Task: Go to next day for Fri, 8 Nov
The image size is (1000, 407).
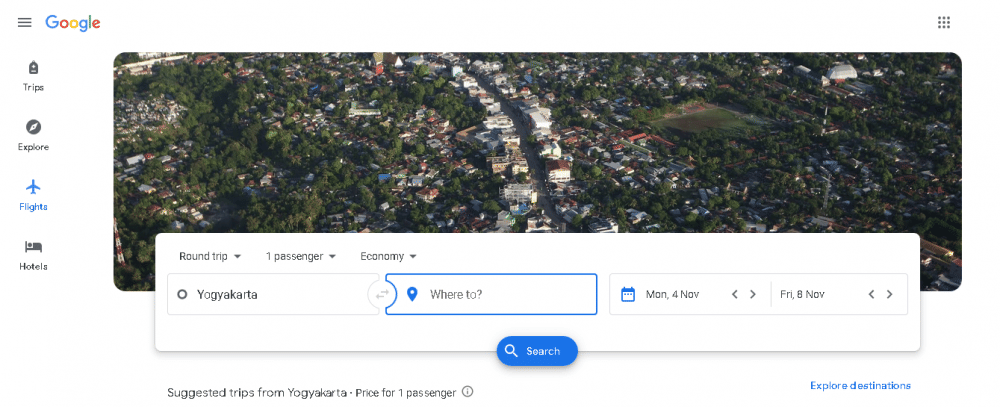Action: coord(889,294)
